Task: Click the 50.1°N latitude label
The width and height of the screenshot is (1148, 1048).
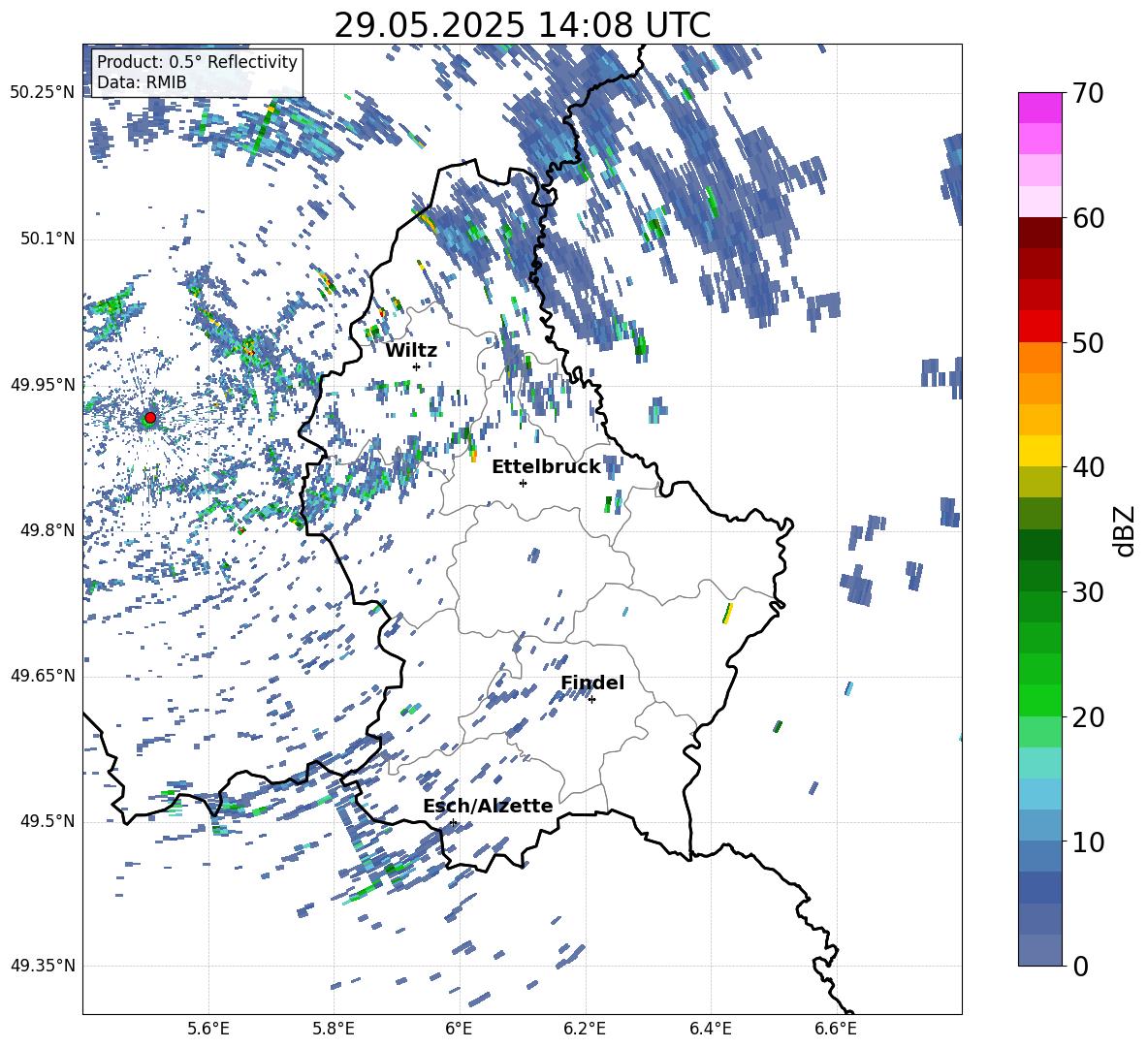Action: (48, 239)
